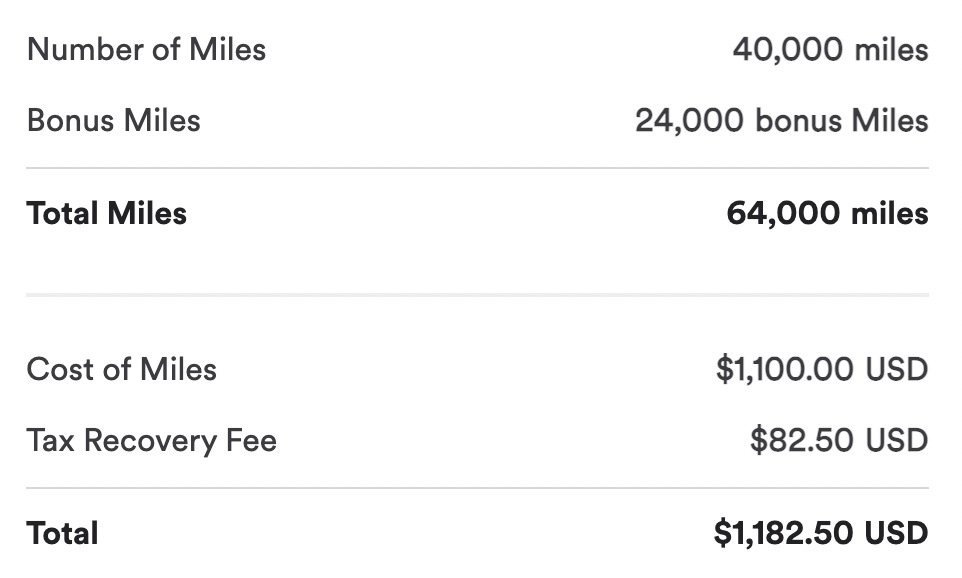This screenshot has width=962, height=578.
Task: Click the bold Total label
Action: (62, 533)
